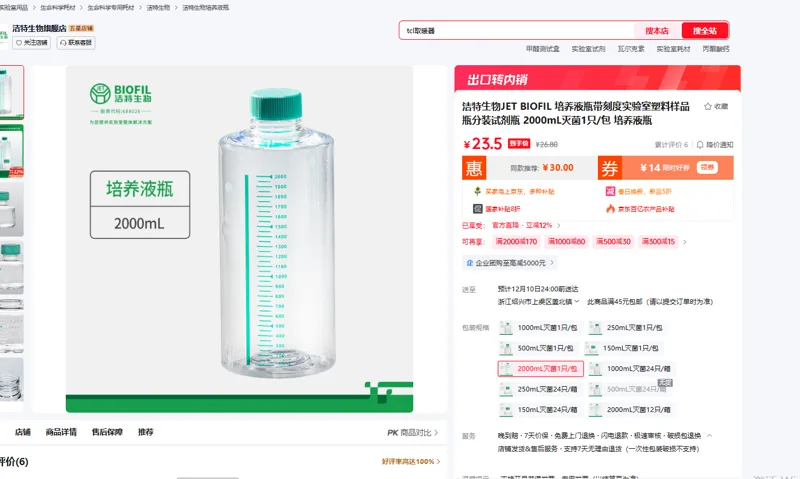Click the 联系客服 headset button
This screenshot has width=800, height=479.
[x=76, y=43]
